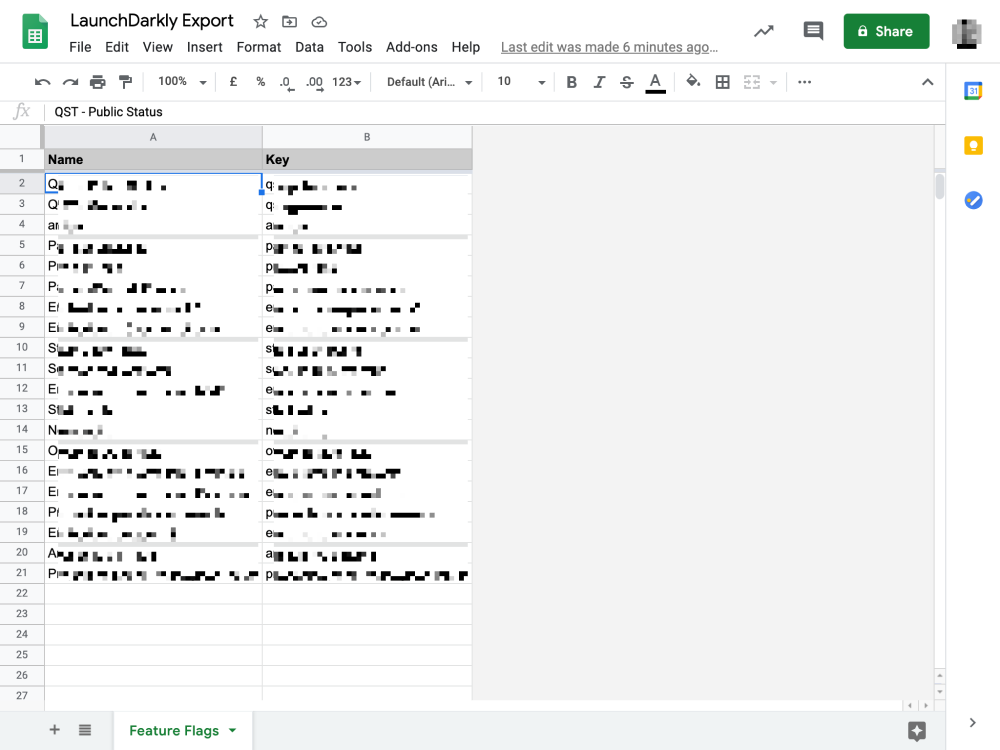Open the borders tool

tap(722, 82)
